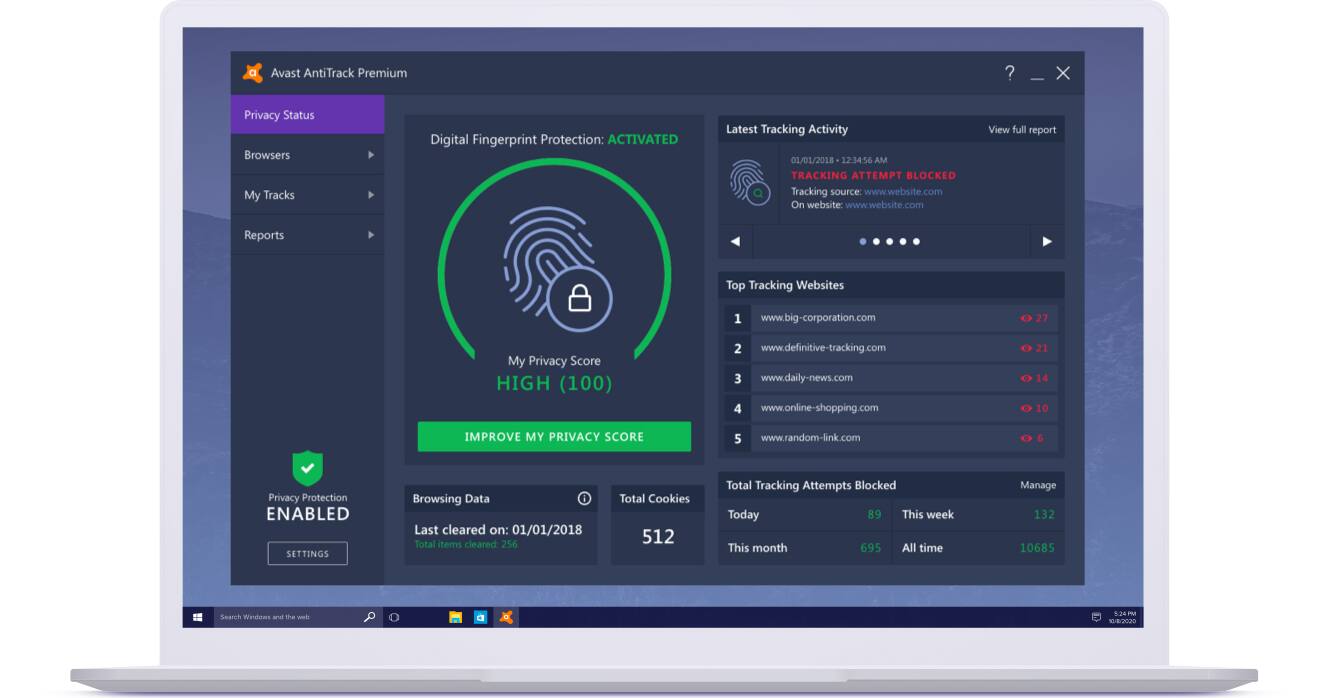Click the eye icon for www.online-shopping.com
The width and height of the screenshot is (1328, 698).
click(1026, 408)
